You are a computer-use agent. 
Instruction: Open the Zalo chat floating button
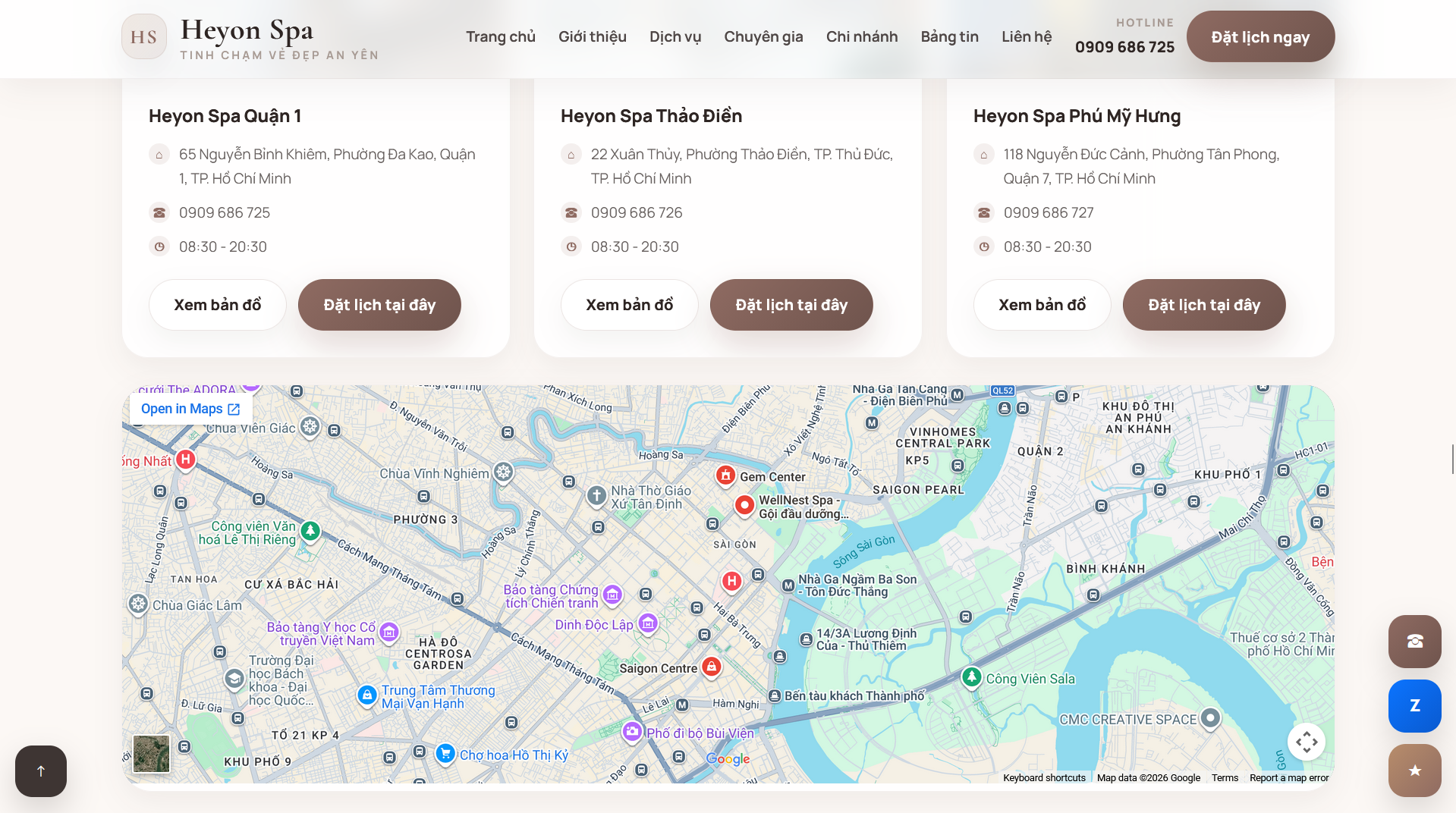tap(1414, 706)
